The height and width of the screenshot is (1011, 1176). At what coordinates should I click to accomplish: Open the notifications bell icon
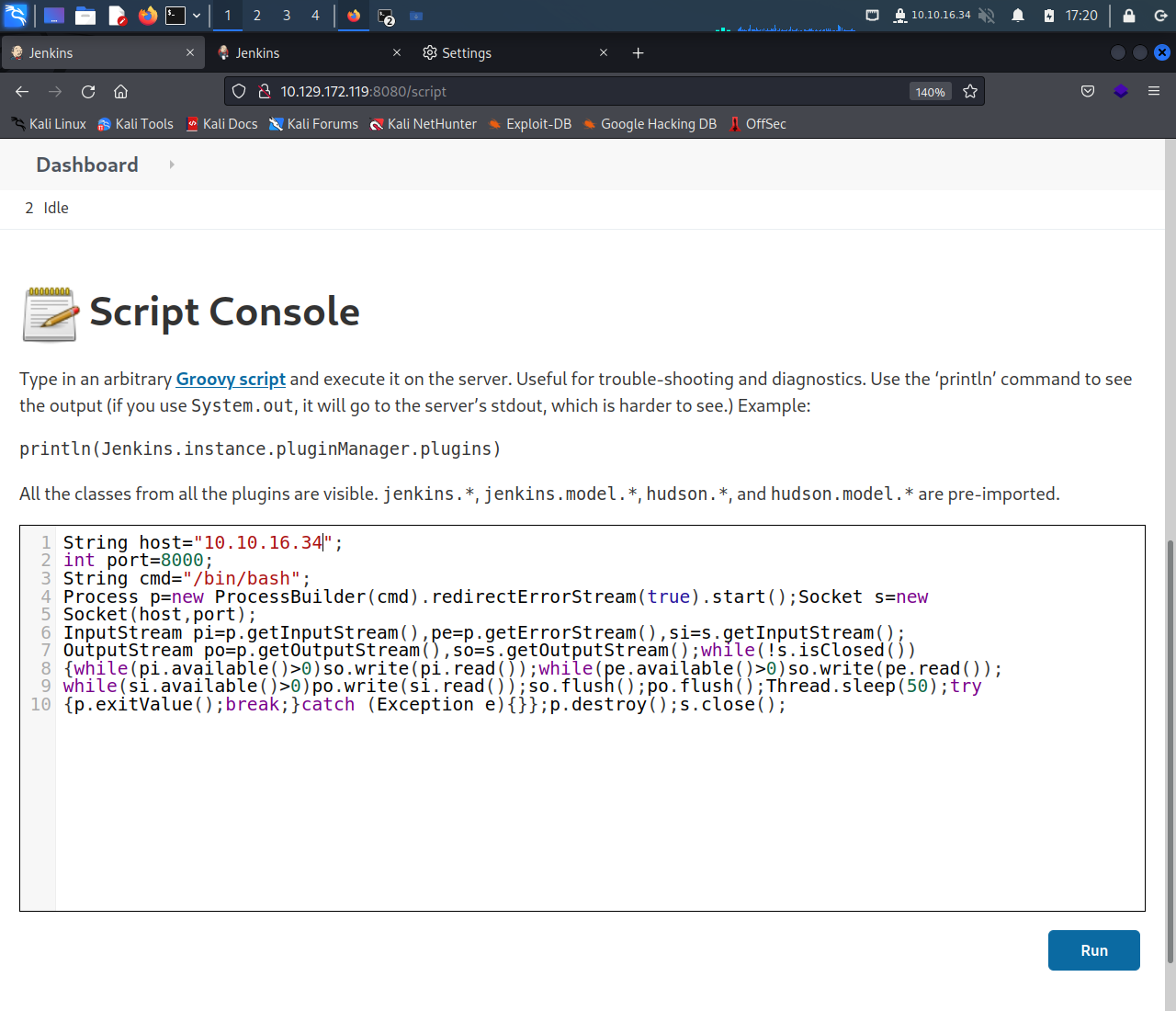click(1018, 16)
